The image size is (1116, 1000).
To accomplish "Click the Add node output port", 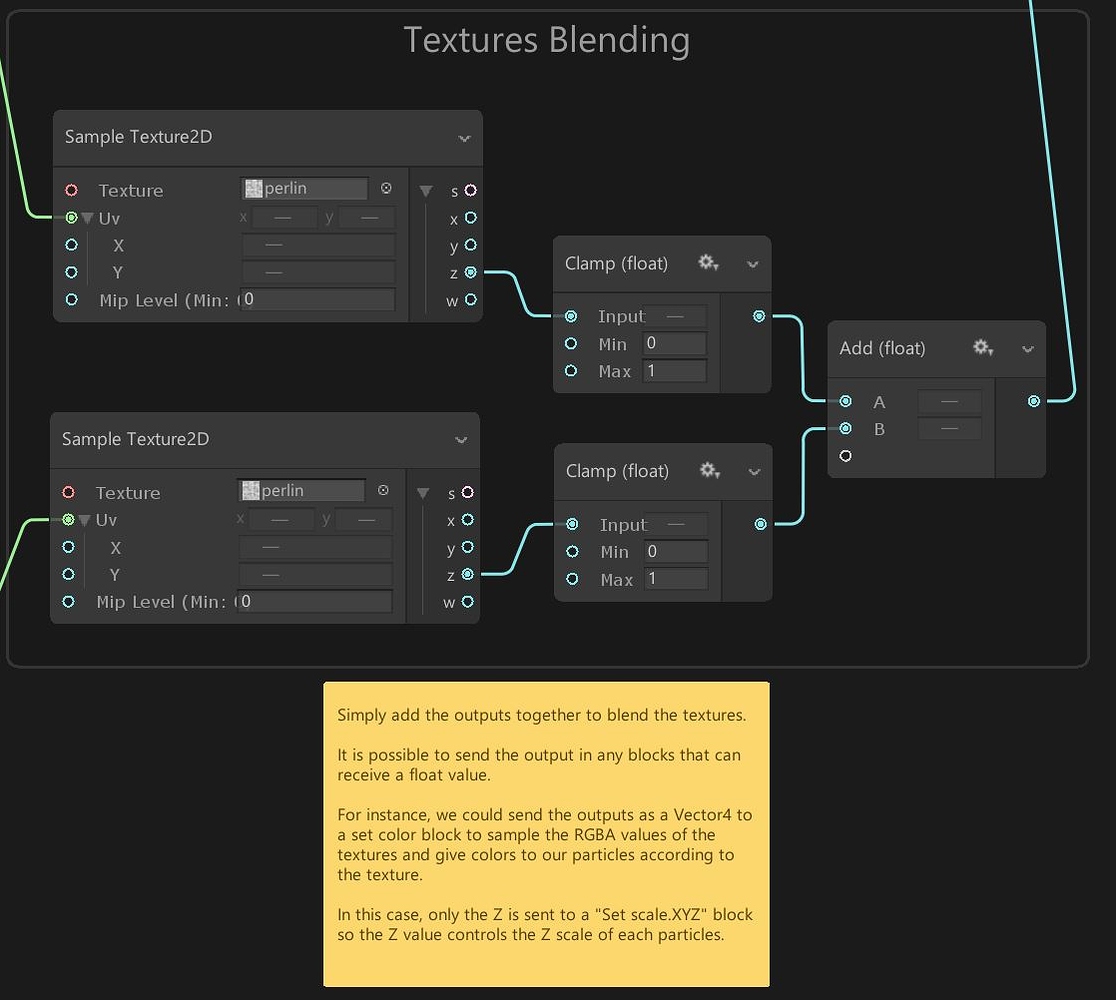I will coord(1034,401).
